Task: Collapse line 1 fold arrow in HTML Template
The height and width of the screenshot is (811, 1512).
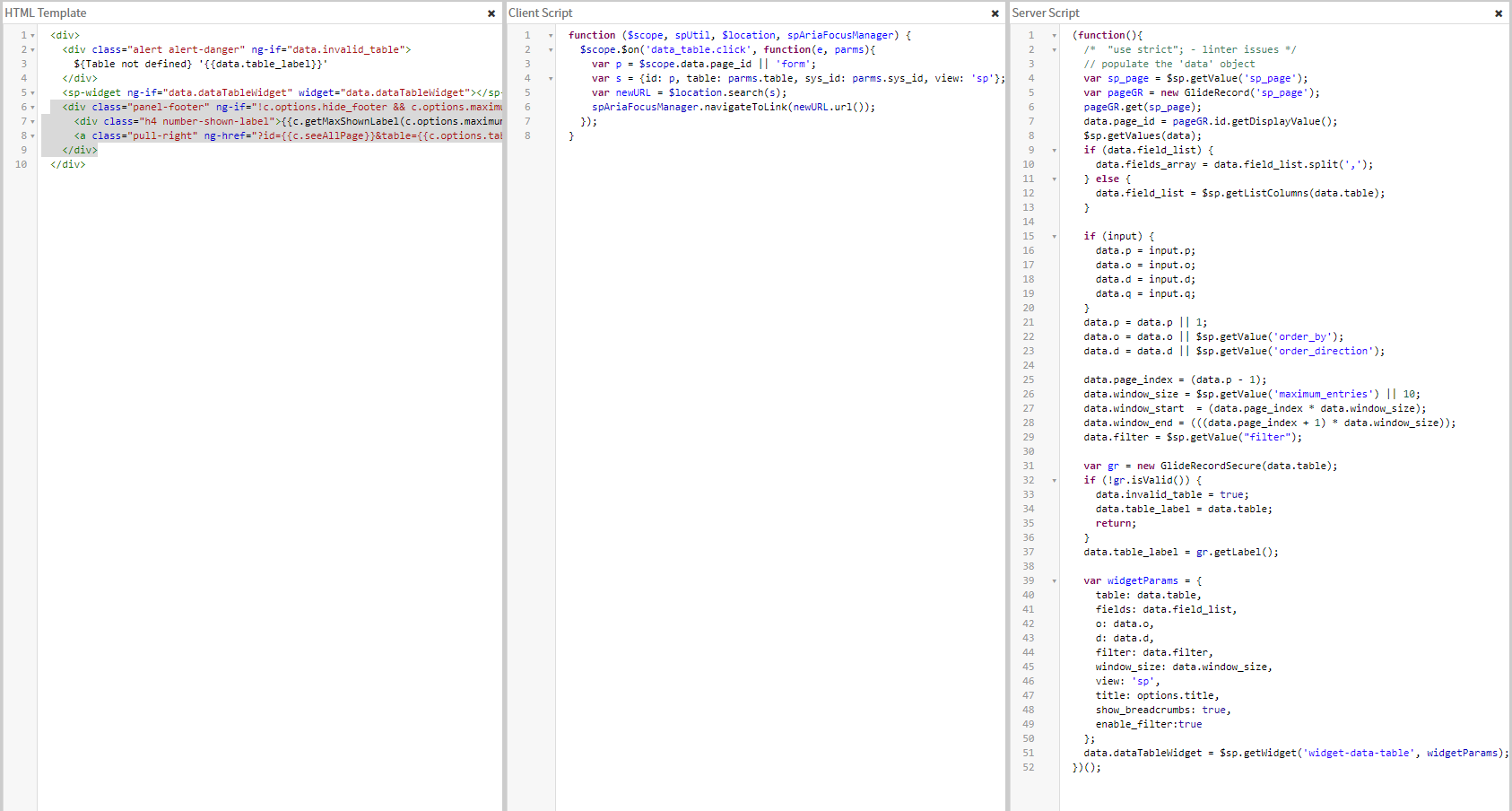Action: click(33, 36)
